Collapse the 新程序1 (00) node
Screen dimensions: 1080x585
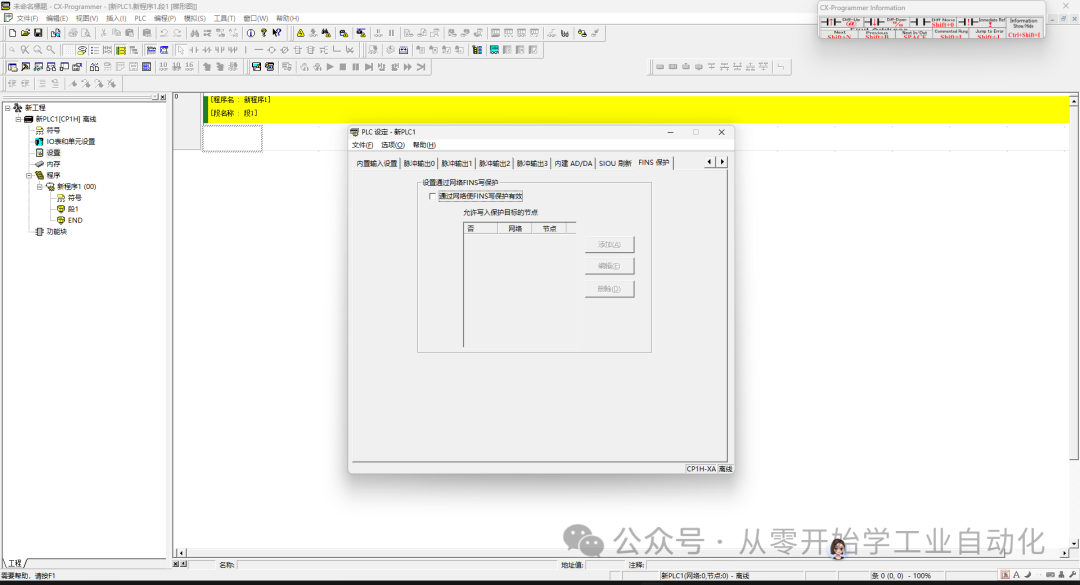point(39,187)
